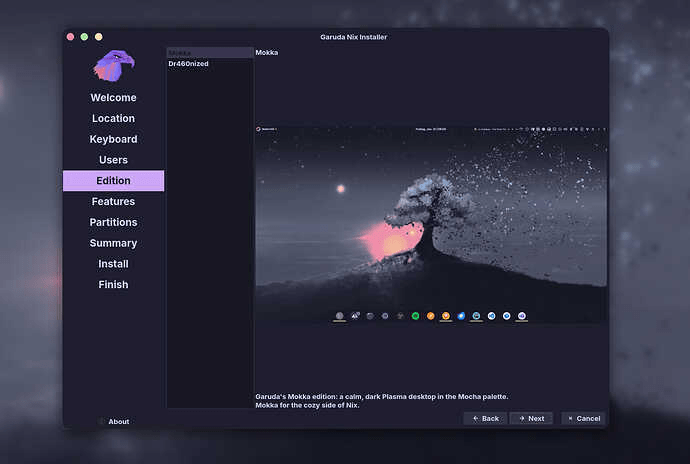Click the Next button
The height and width of the screenshot is (464, 690).
coord(531,418)
